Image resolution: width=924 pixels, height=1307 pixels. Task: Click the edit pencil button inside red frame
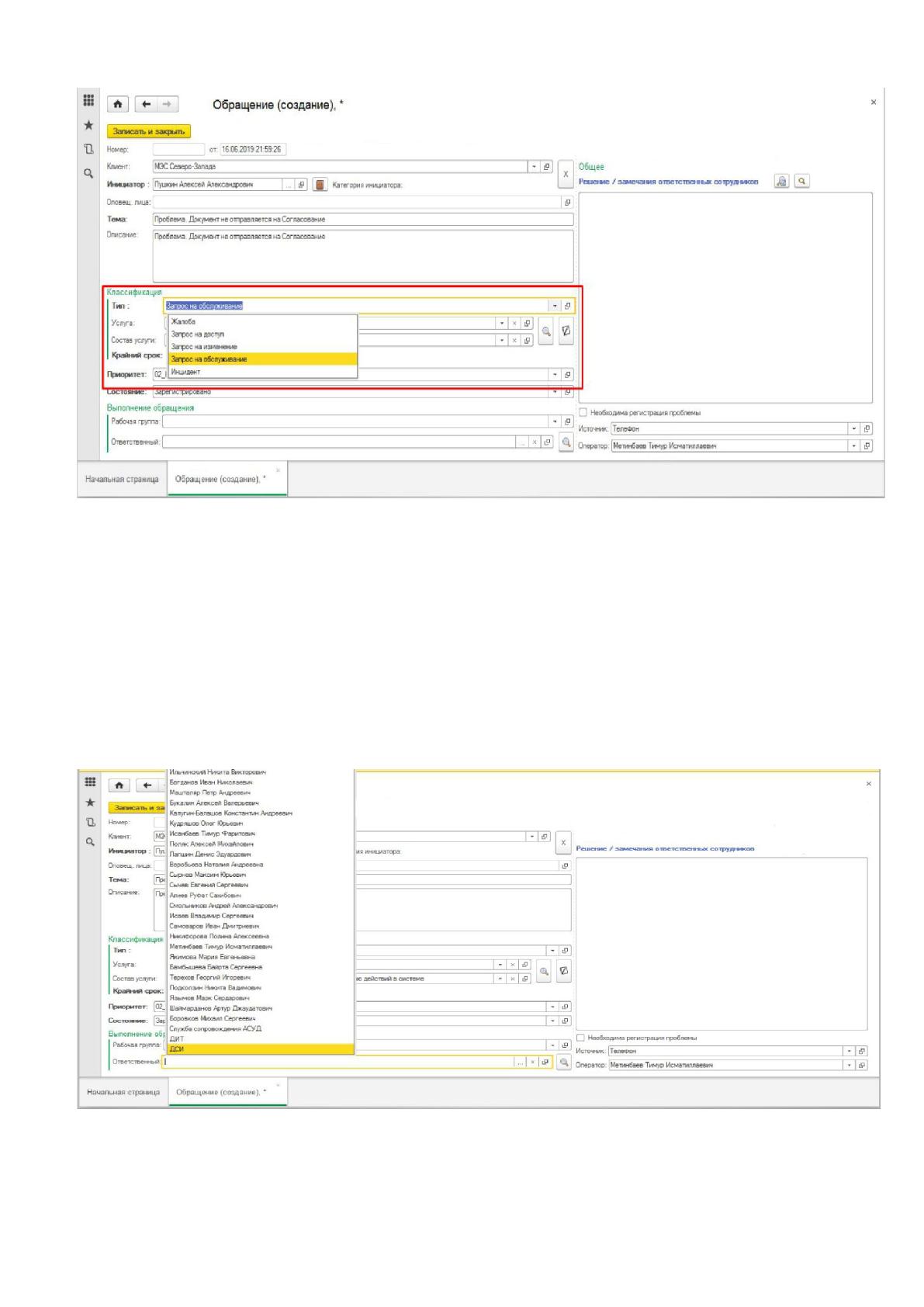click(566, 331)
